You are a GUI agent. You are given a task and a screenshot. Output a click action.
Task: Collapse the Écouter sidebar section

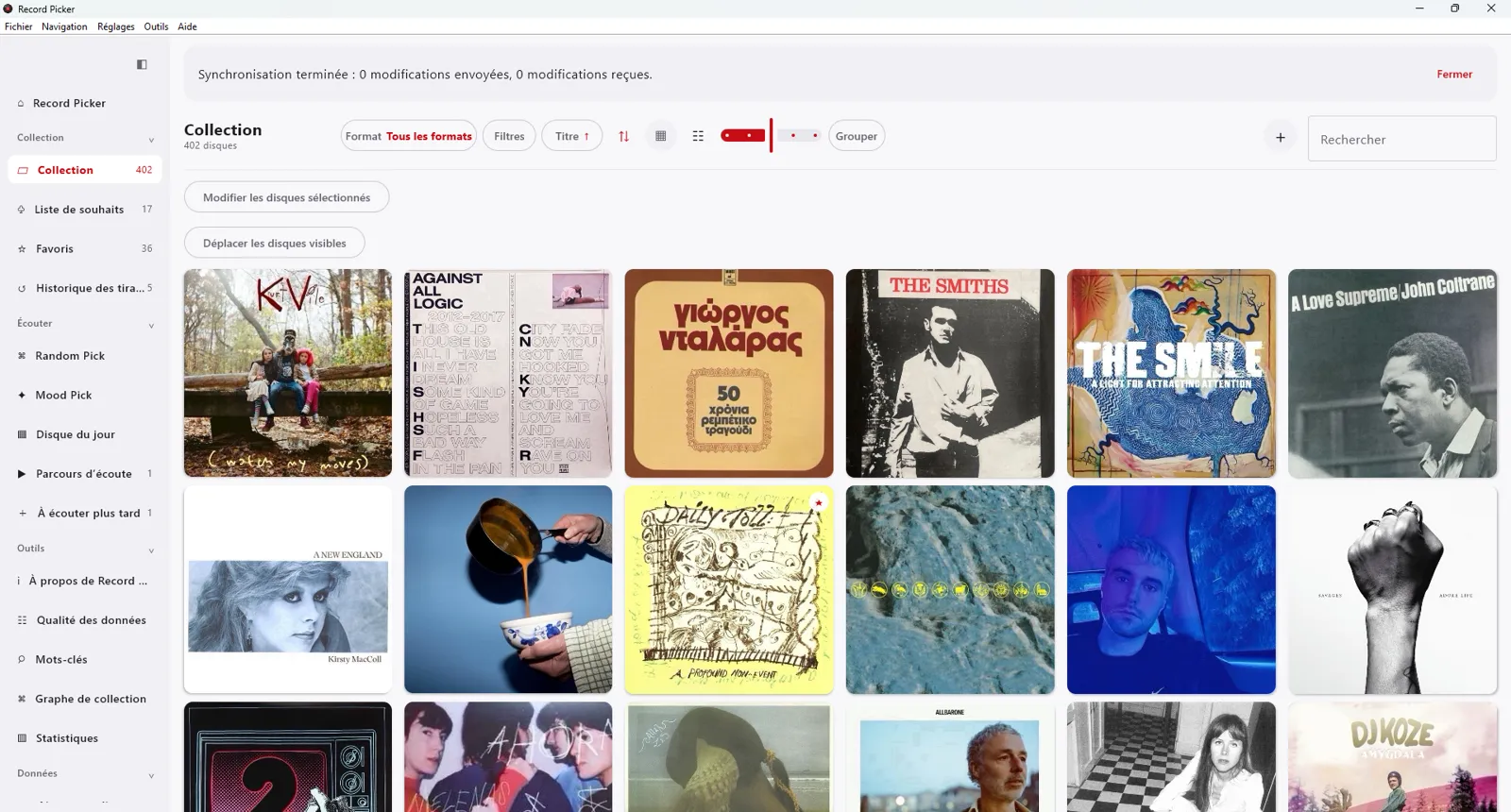pos(151,326)
